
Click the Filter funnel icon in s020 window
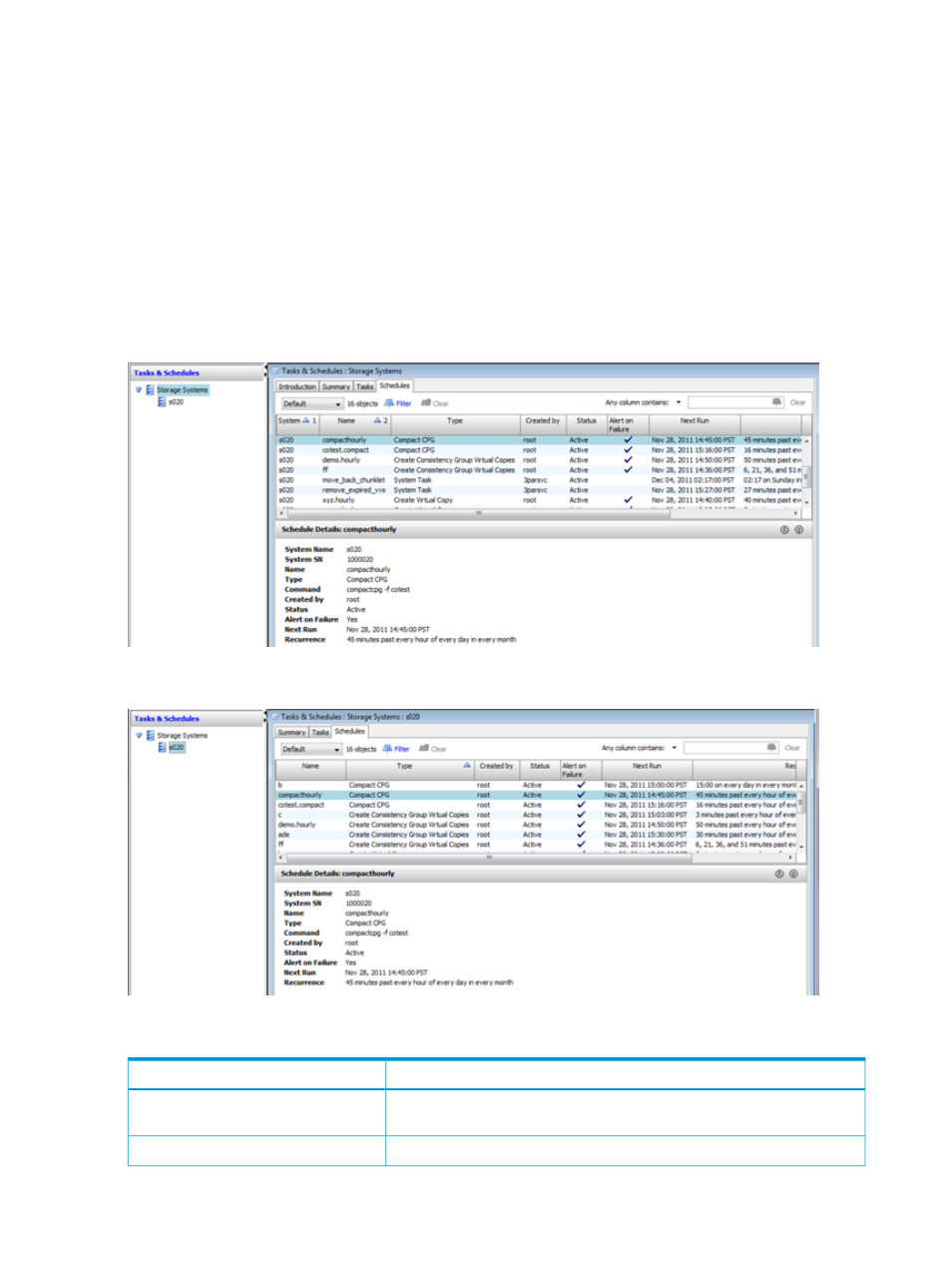click(387, 748)
